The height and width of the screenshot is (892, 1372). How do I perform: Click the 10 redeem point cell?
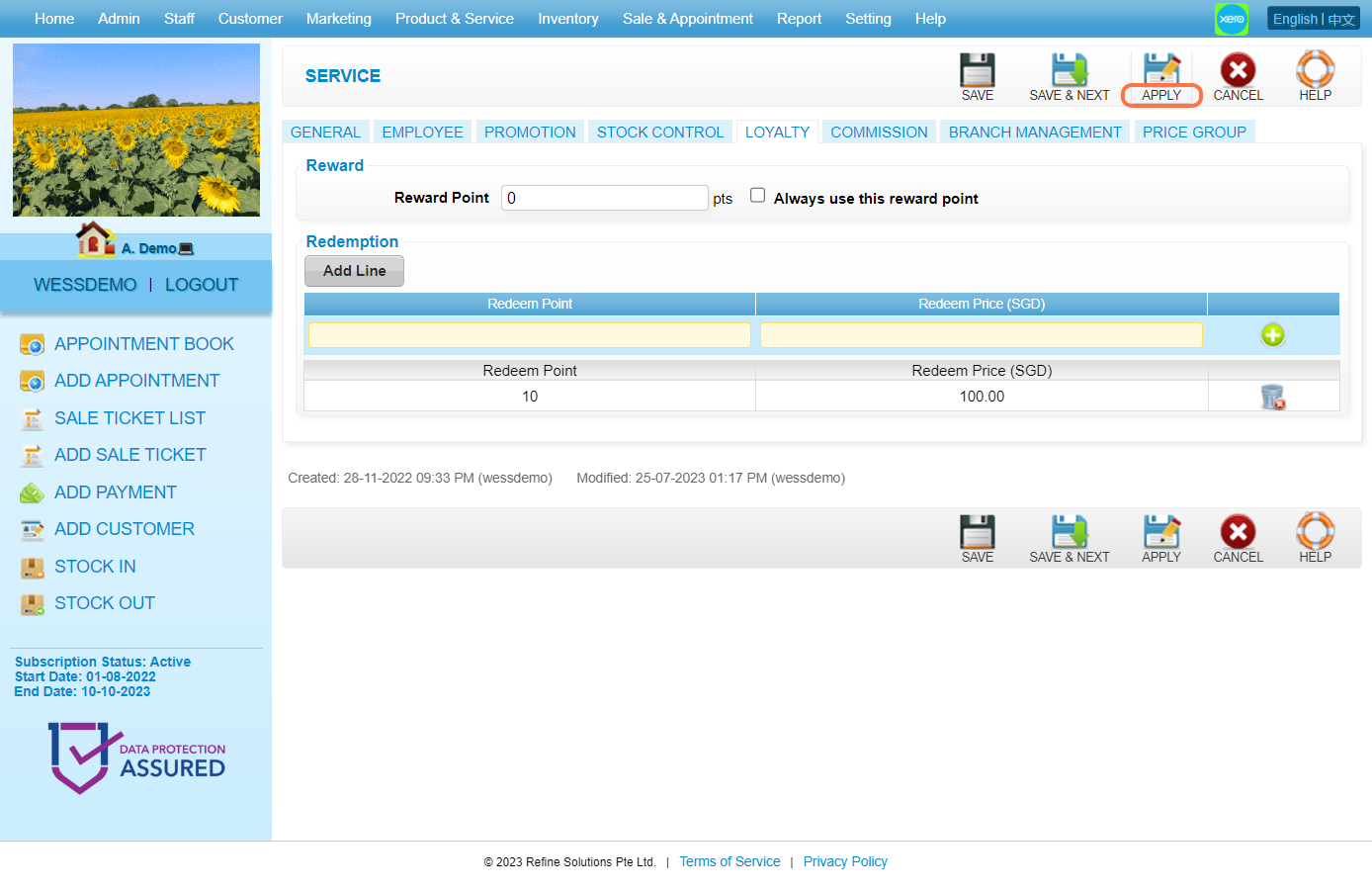point(530,397)
